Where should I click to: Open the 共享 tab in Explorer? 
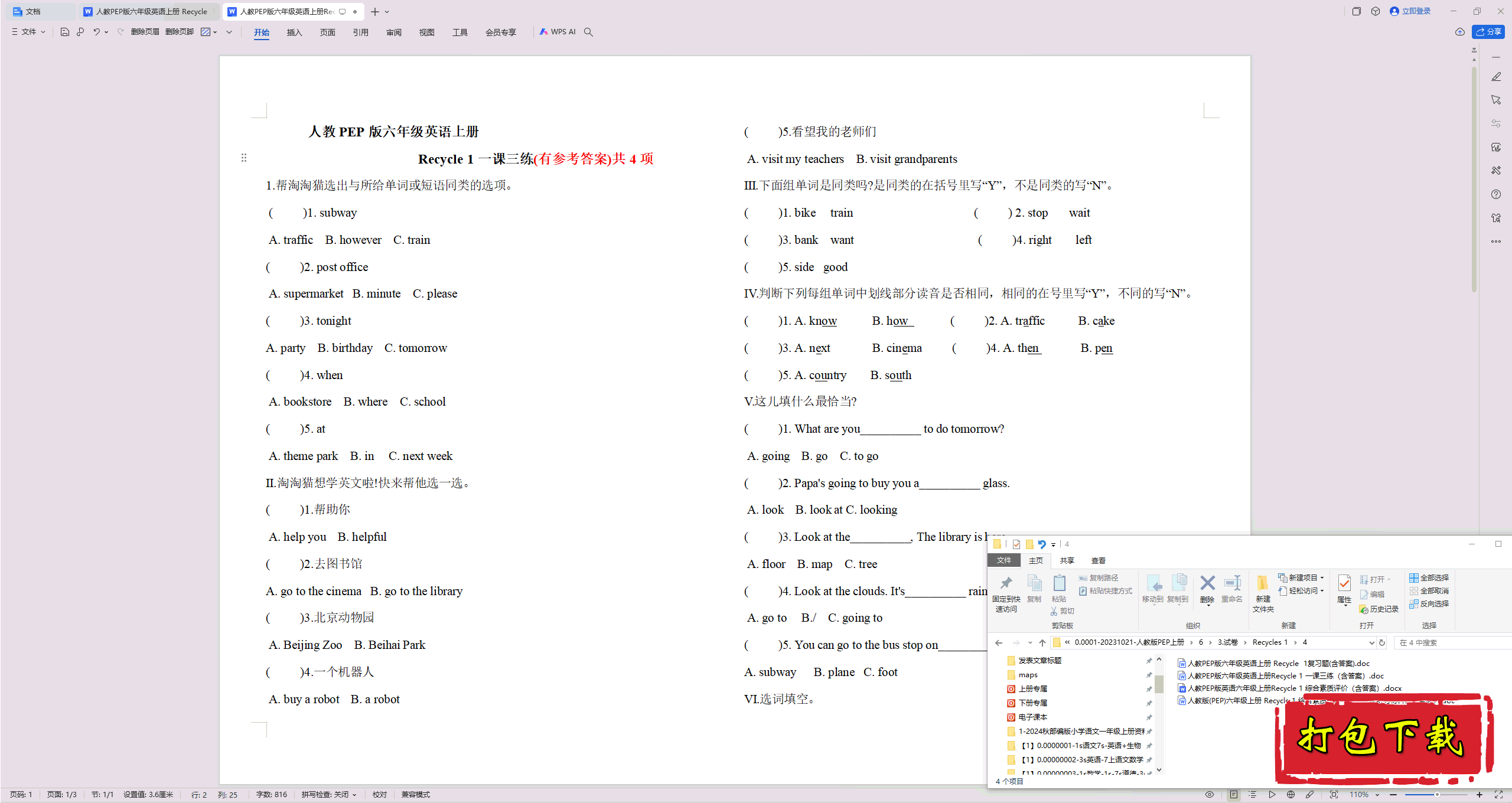point(1067,560)
